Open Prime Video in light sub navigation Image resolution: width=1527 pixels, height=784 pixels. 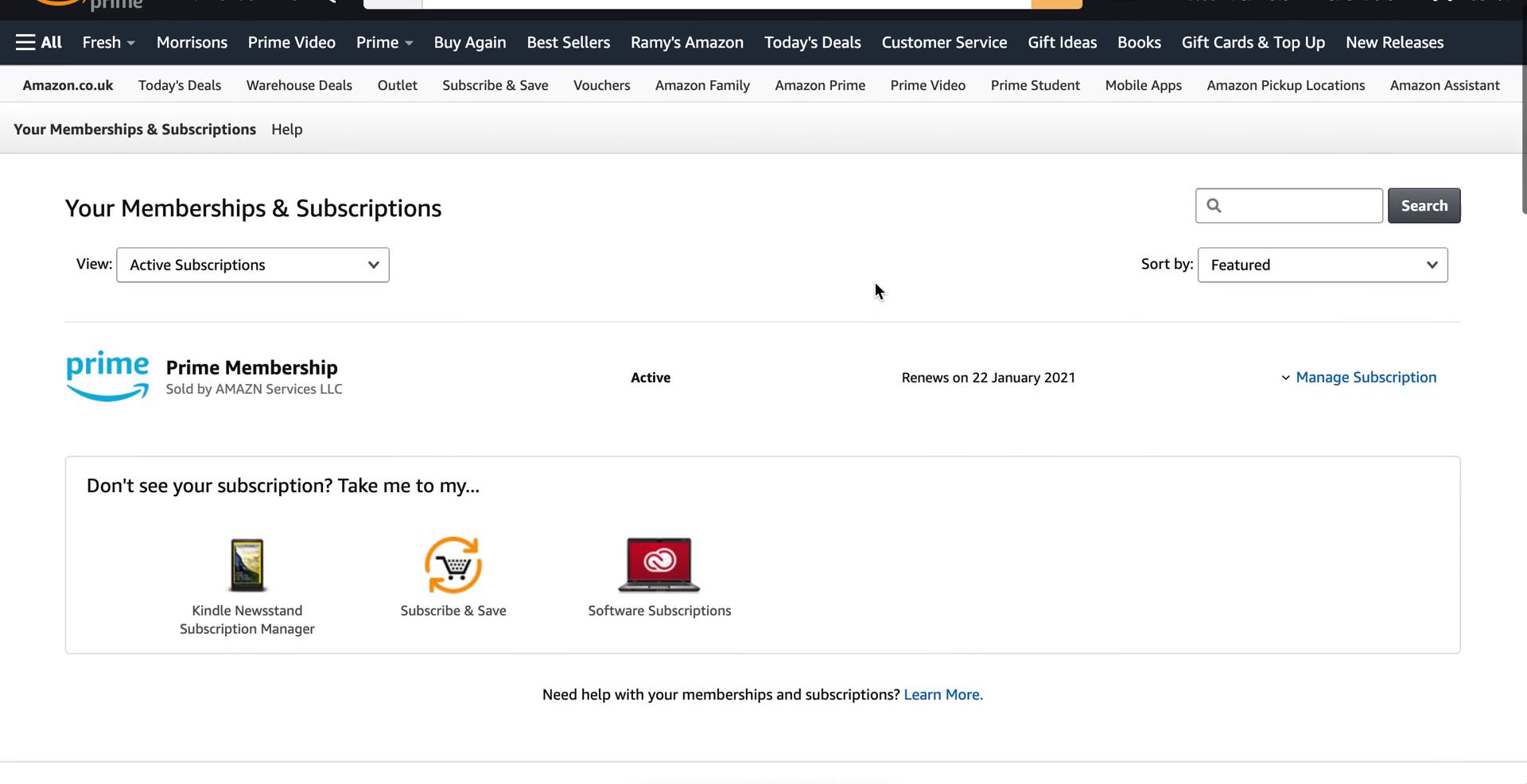point(928,85)
